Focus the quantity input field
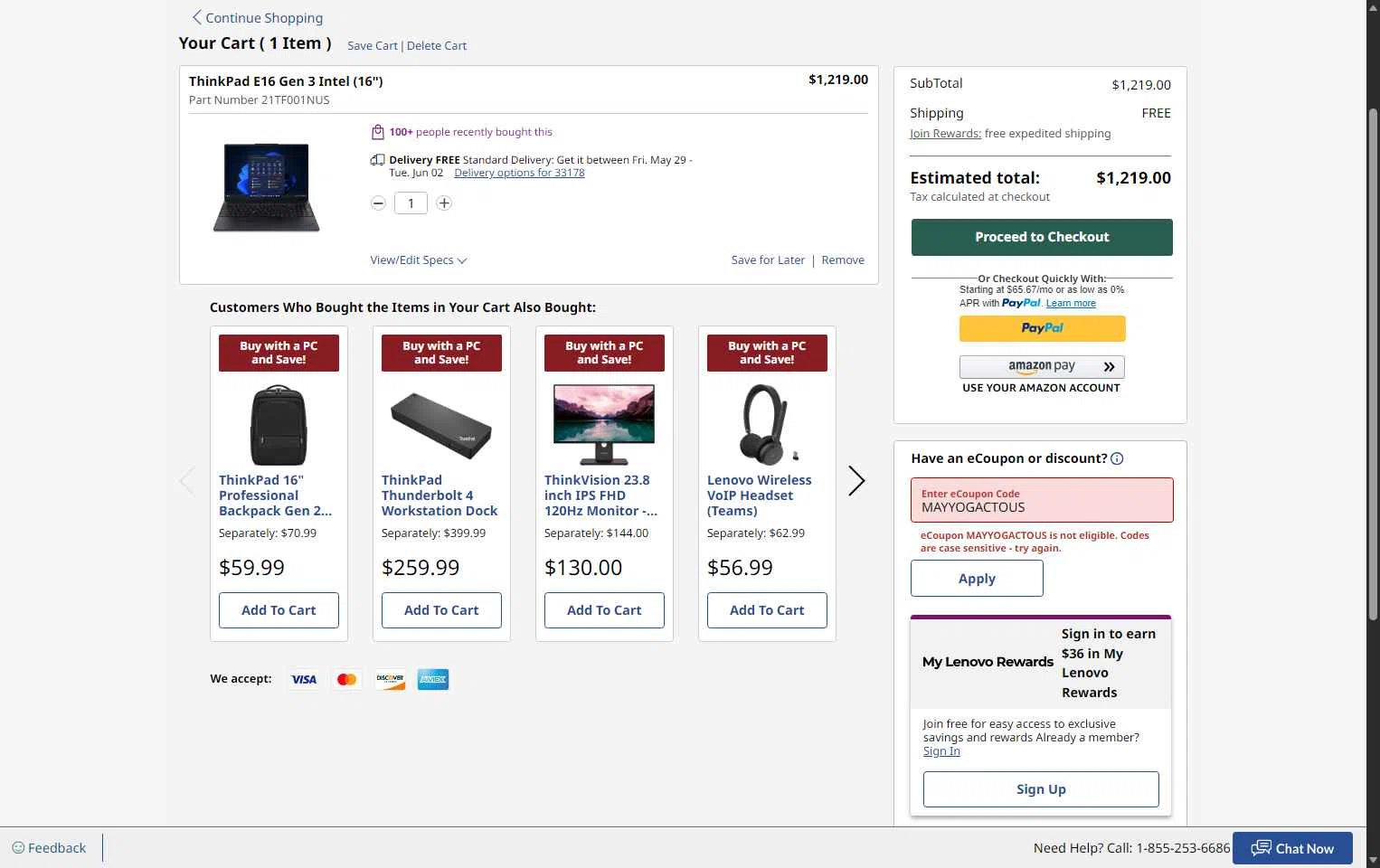Screen dimensions: 1380x868 (411, 203)
